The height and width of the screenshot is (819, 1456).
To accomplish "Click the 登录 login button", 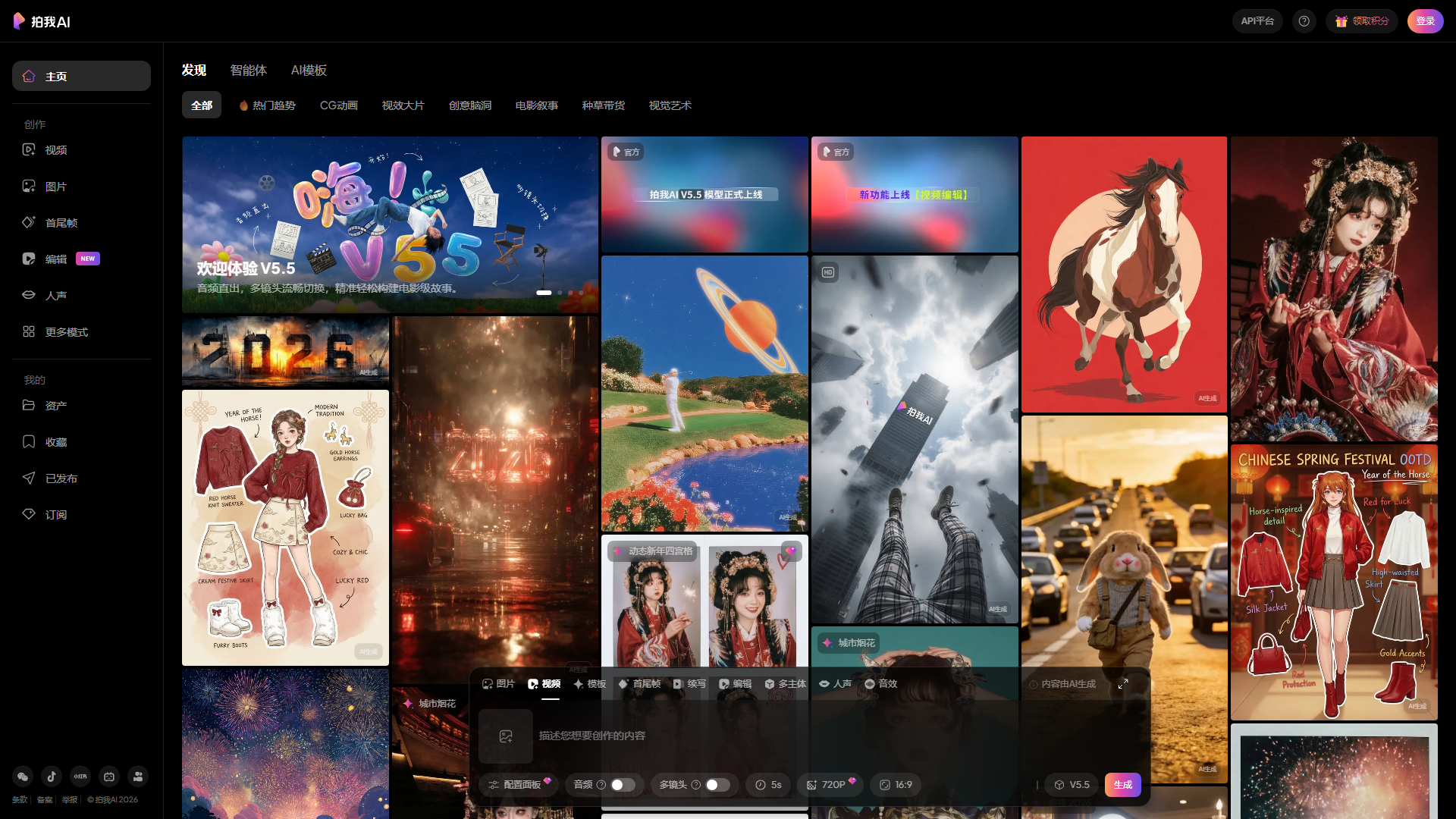I will coord(1425,20).
